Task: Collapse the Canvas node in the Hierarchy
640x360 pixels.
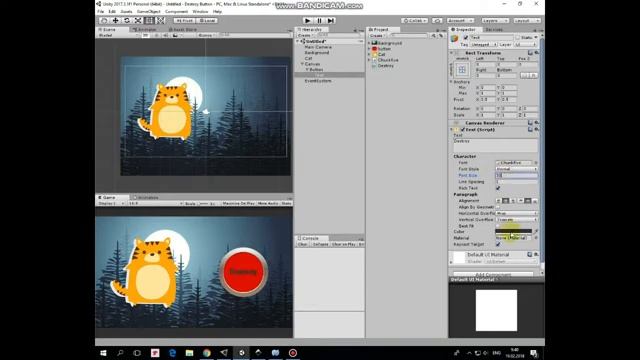Action: coord(302,64)
